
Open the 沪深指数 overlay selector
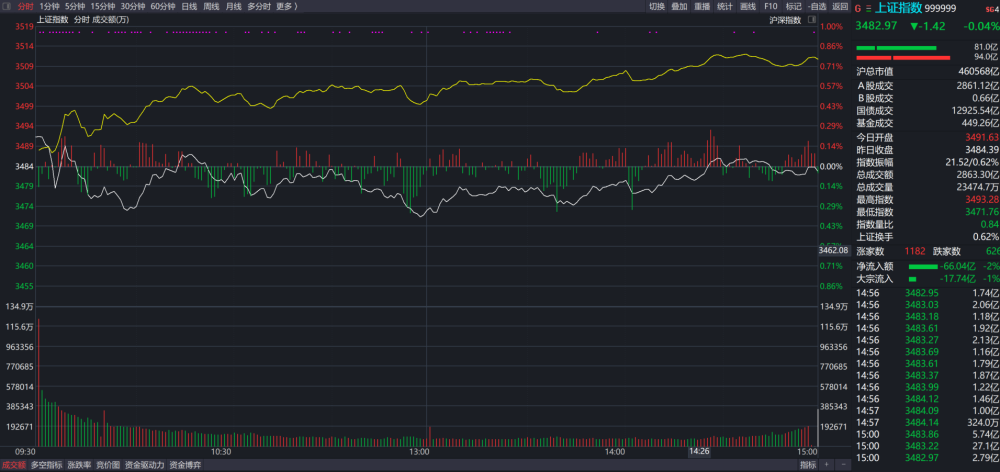[x=786, y=20]
